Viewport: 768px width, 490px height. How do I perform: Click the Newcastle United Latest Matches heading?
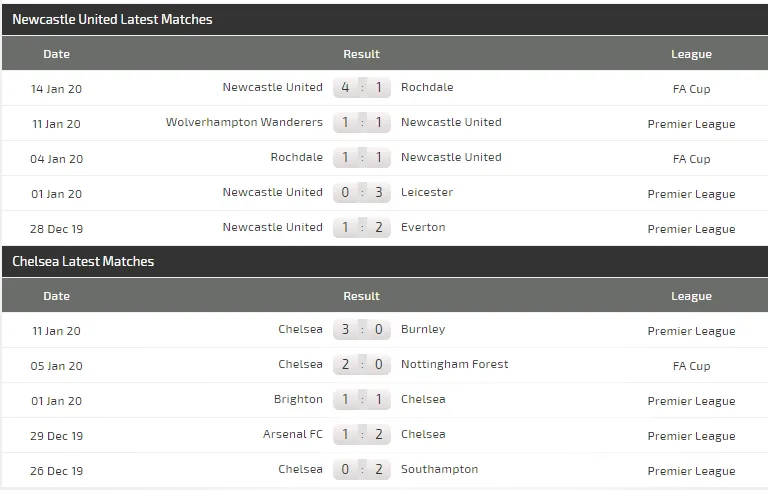[x=112, y=19]
